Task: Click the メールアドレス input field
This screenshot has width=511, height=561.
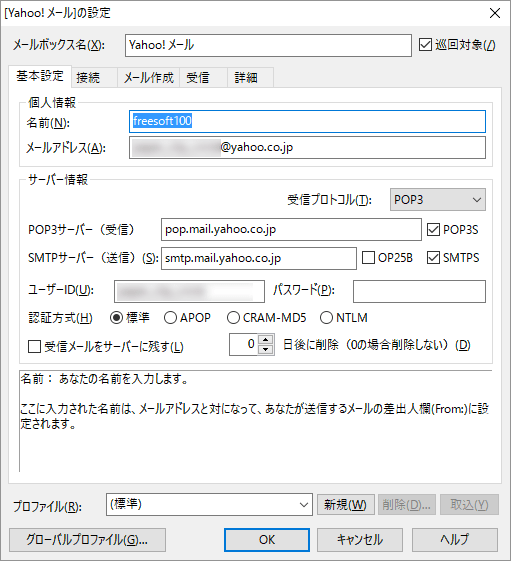Action: [307, 147]
